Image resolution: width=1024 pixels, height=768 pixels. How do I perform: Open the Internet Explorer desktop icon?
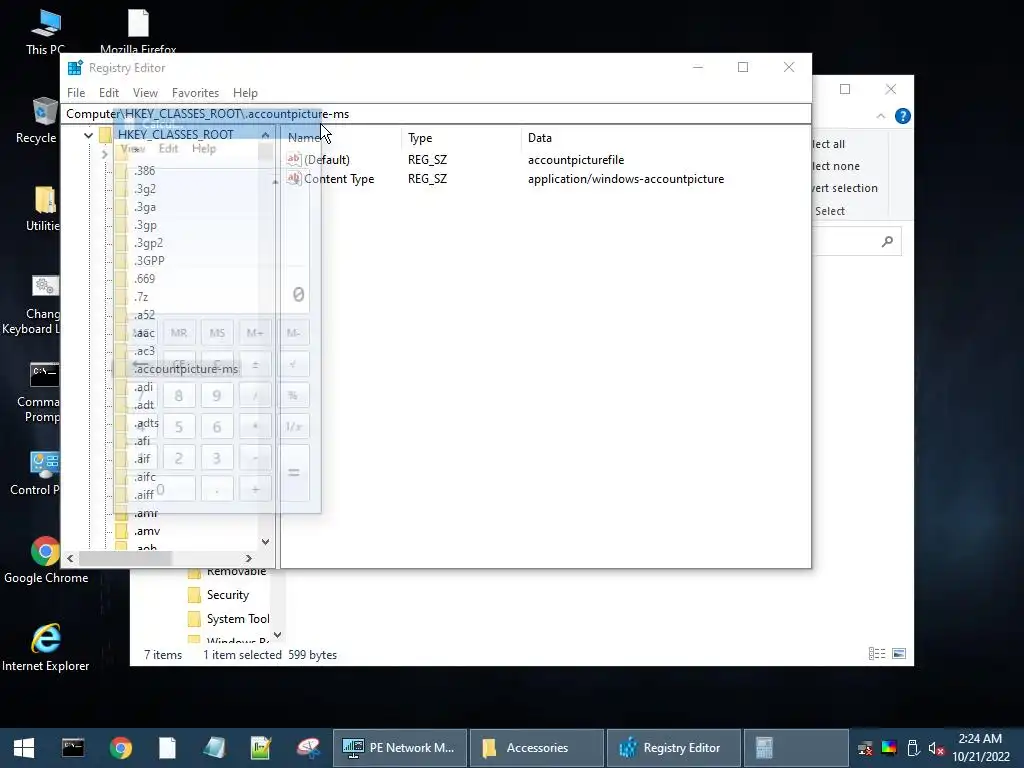(x=46, y=647)
